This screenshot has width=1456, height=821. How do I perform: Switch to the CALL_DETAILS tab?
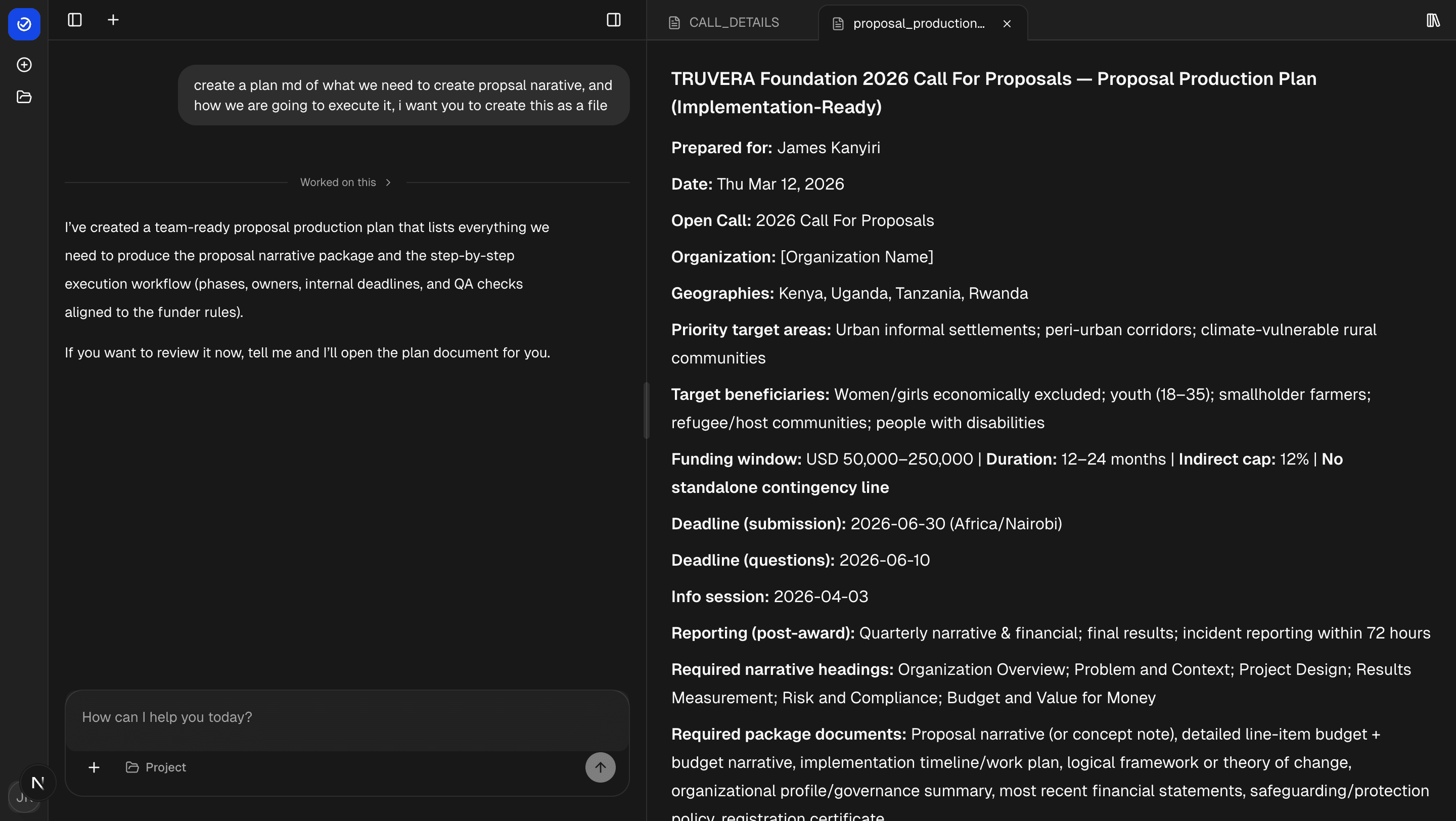coord(733,23)
